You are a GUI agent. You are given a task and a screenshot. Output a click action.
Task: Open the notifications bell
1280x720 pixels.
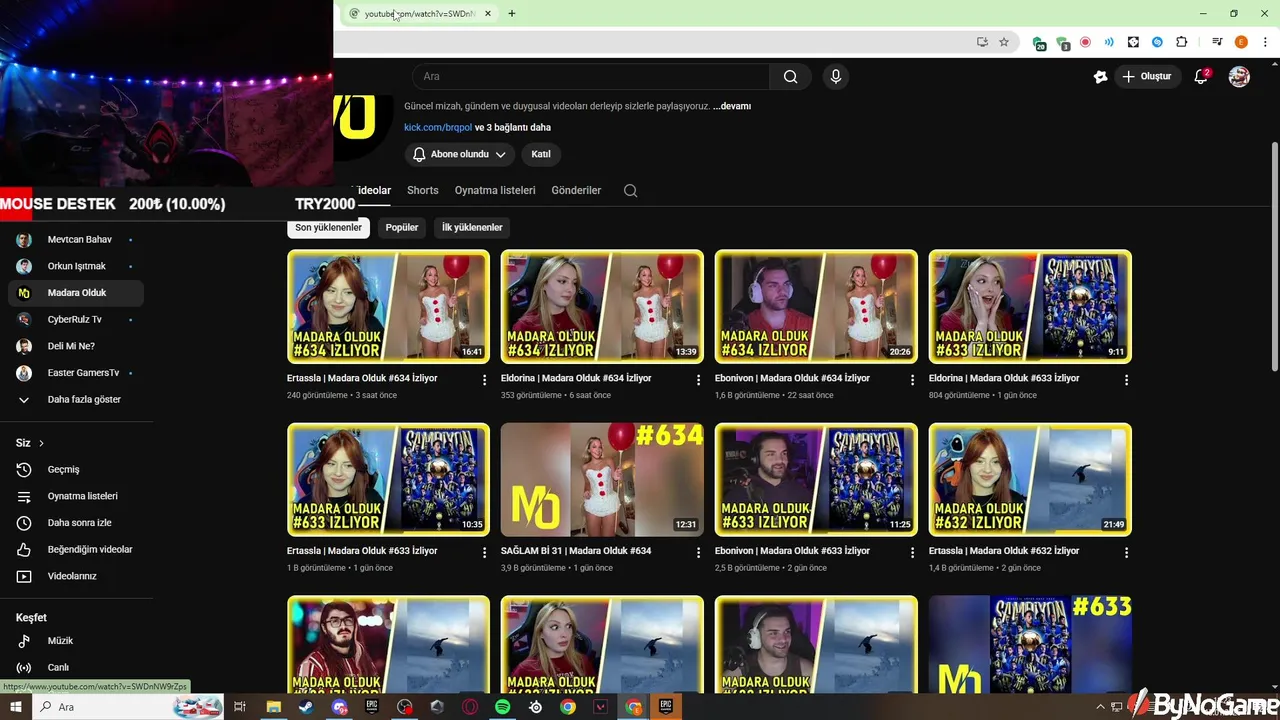click(1201, 77)
